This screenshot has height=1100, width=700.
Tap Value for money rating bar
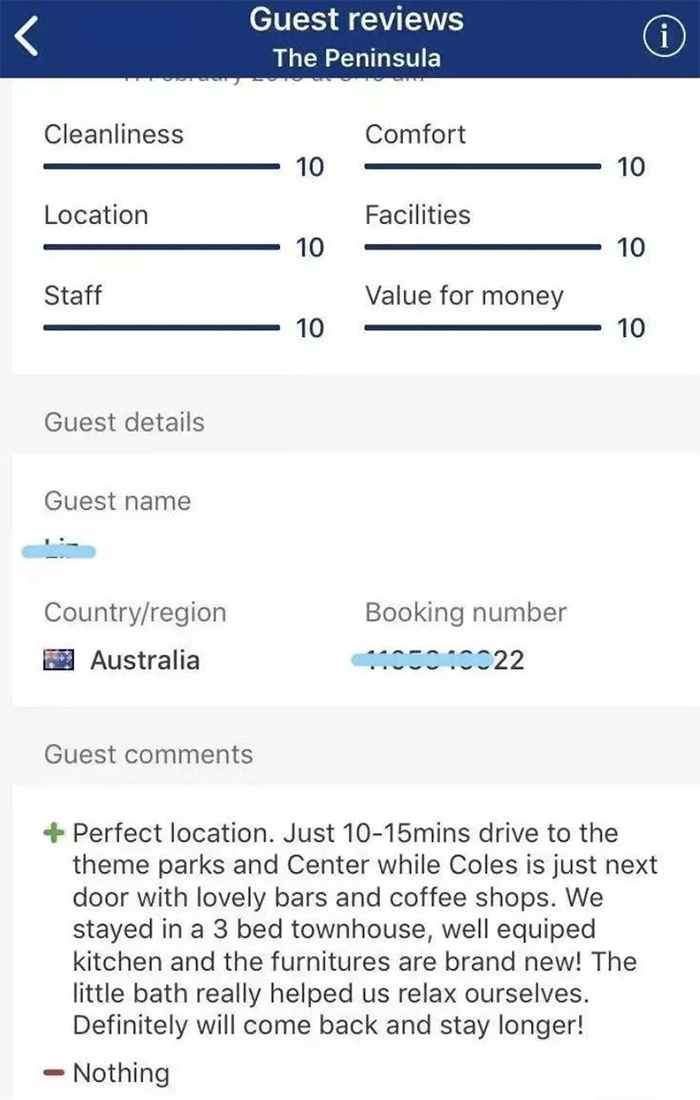pos(483,328)
